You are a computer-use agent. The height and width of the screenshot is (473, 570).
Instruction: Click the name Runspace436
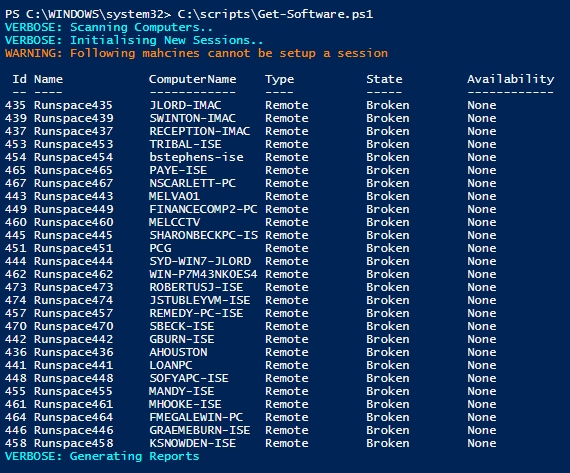(x=73, y=352)
